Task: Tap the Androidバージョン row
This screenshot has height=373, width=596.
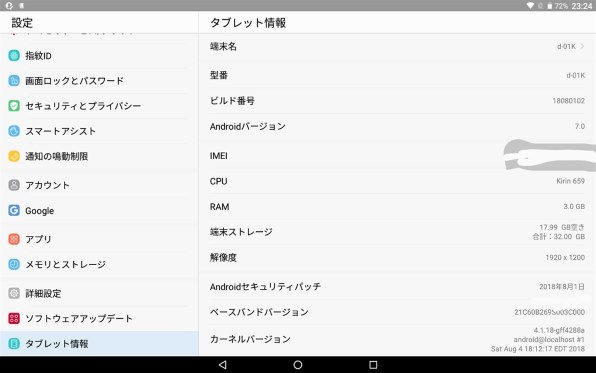Action: pyautogui.click(x=397, y=126)
